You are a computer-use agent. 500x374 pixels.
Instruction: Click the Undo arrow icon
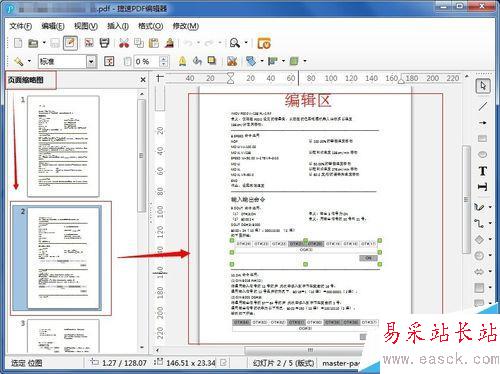[x=188, y=43]
